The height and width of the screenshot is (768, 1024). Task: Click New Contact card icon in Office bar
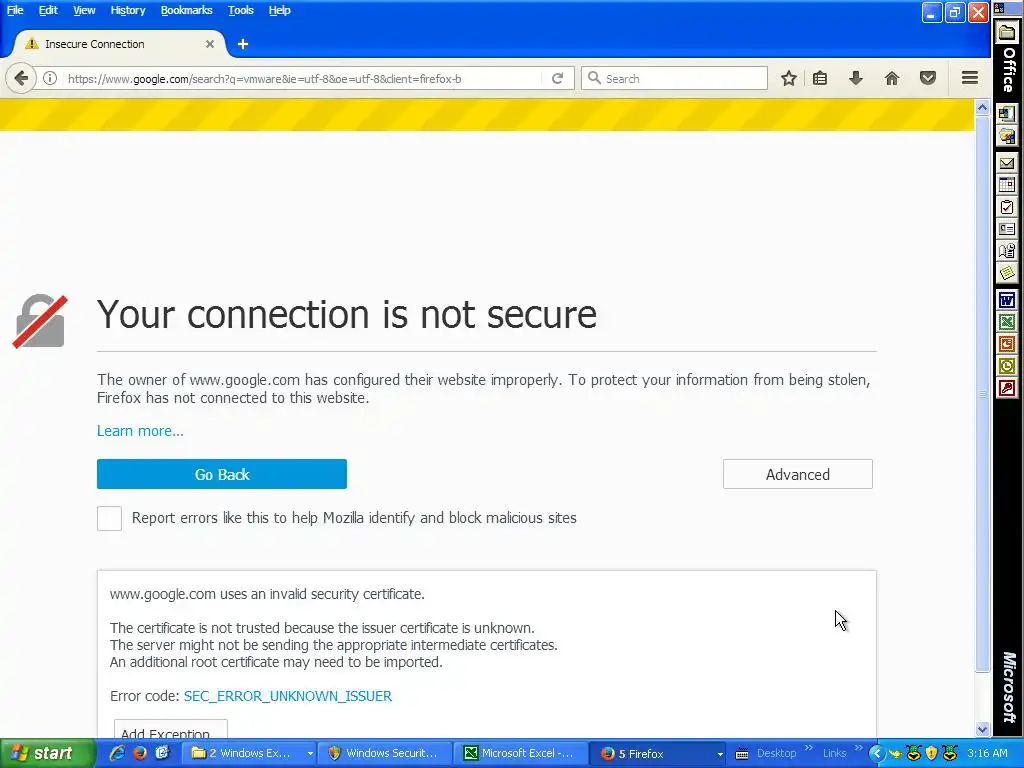[x=1006, y=229]
